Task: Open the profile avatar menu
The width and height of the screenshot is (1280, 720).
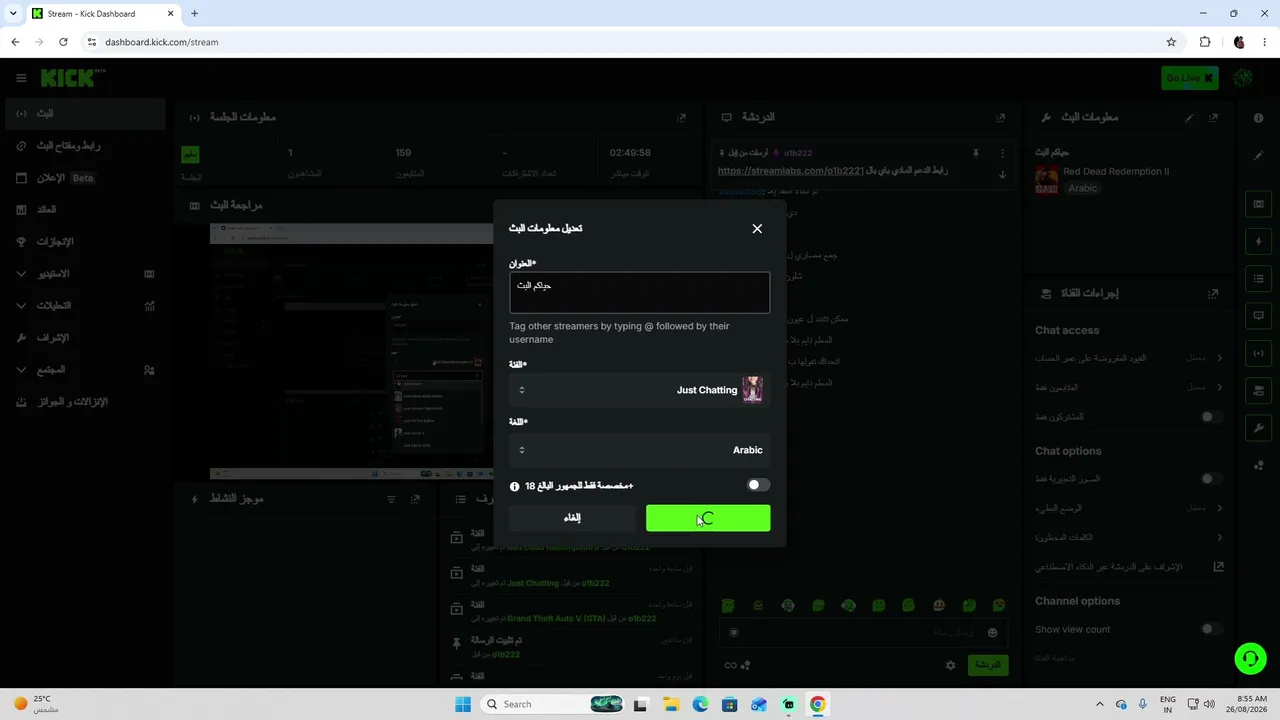Action: click(x=1243, y=78)
